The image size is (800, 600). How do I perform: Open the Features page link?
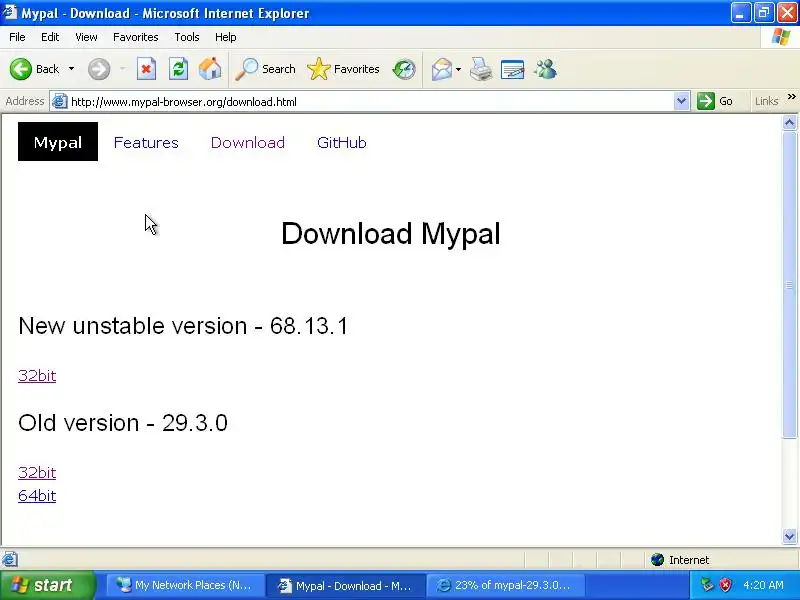click(x=146, y=142)
